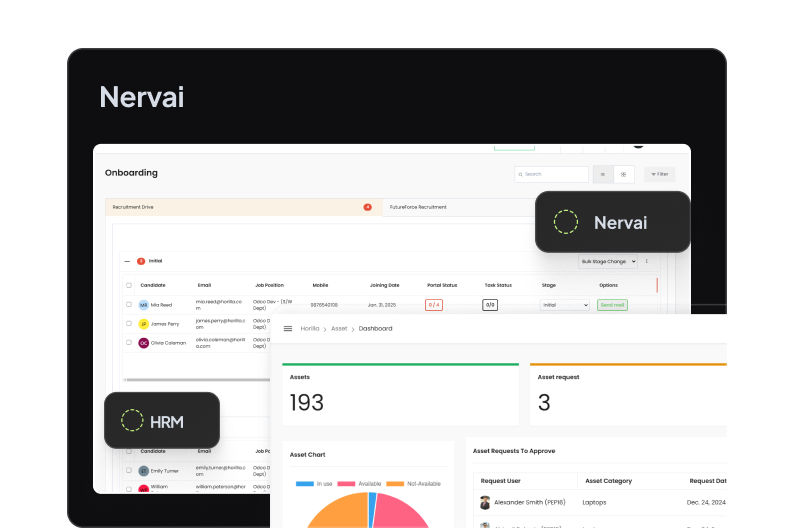Screen dimensions: 794x528
Task: Click the three-dot menu beside Bulk Stage Change
Action: tap(646, 261)
